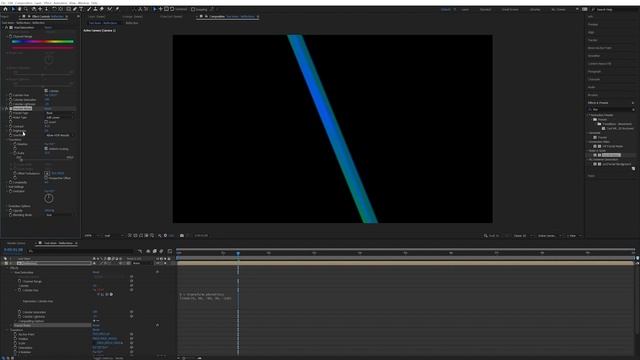Select the Pan Behind anchor point tool

click(61, 9)
